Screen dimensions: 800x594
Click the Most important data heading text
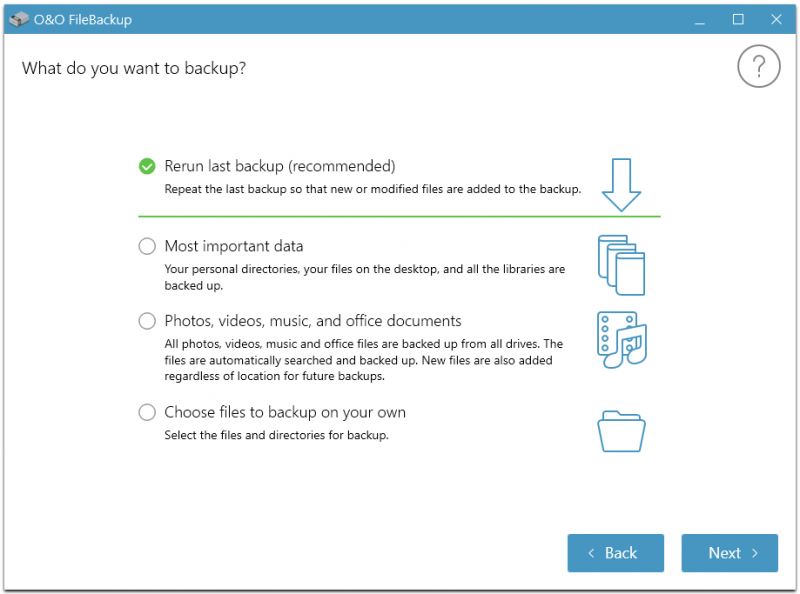coord(234,246)
